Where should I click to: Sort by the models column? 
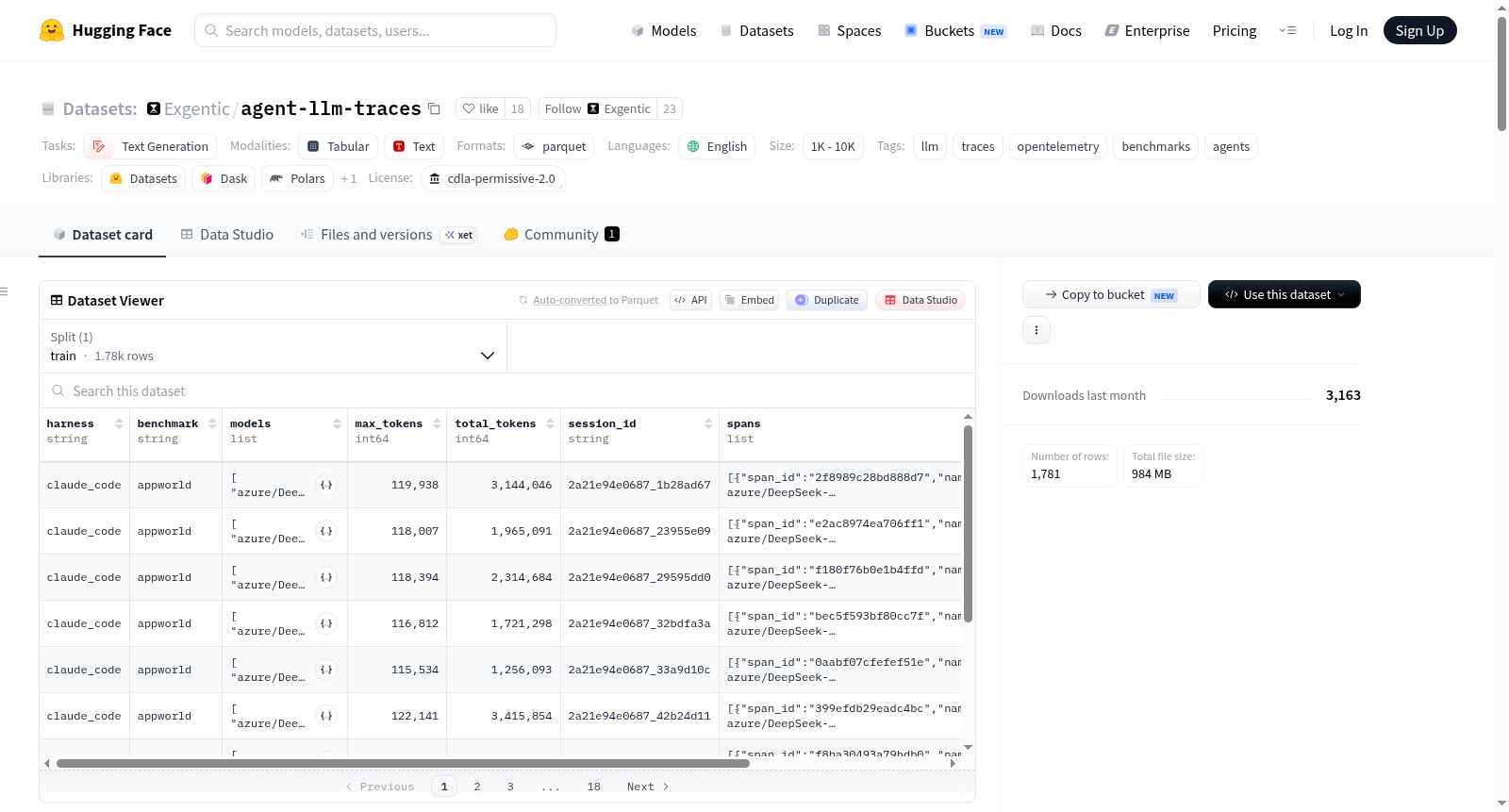pyautogui.click(x=337, y=423)
